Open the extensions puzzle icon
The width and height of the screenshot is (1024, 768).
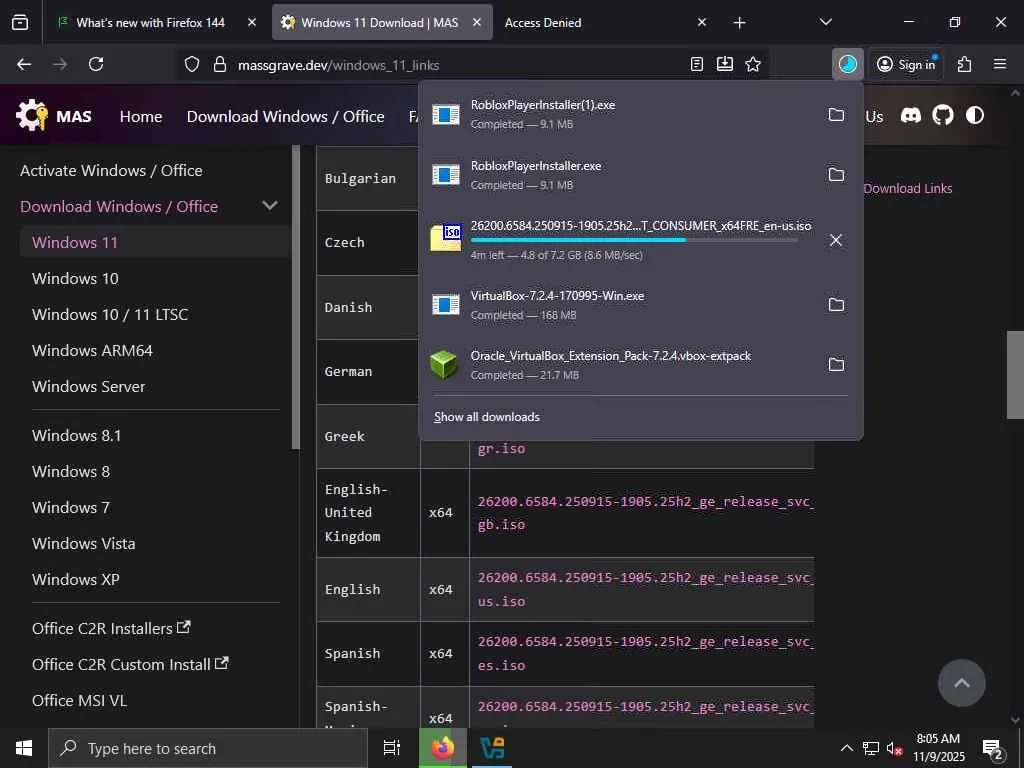pyautogui.click(x=965, y=64)
